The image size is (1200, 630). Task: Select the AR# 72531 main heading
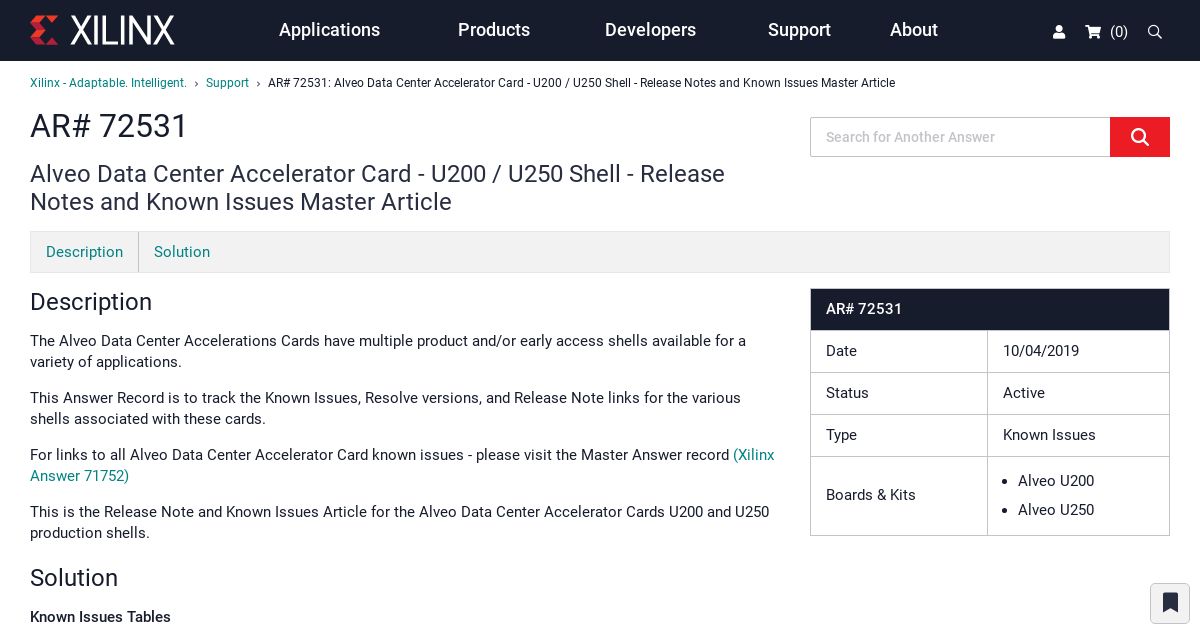coord(109,126)
